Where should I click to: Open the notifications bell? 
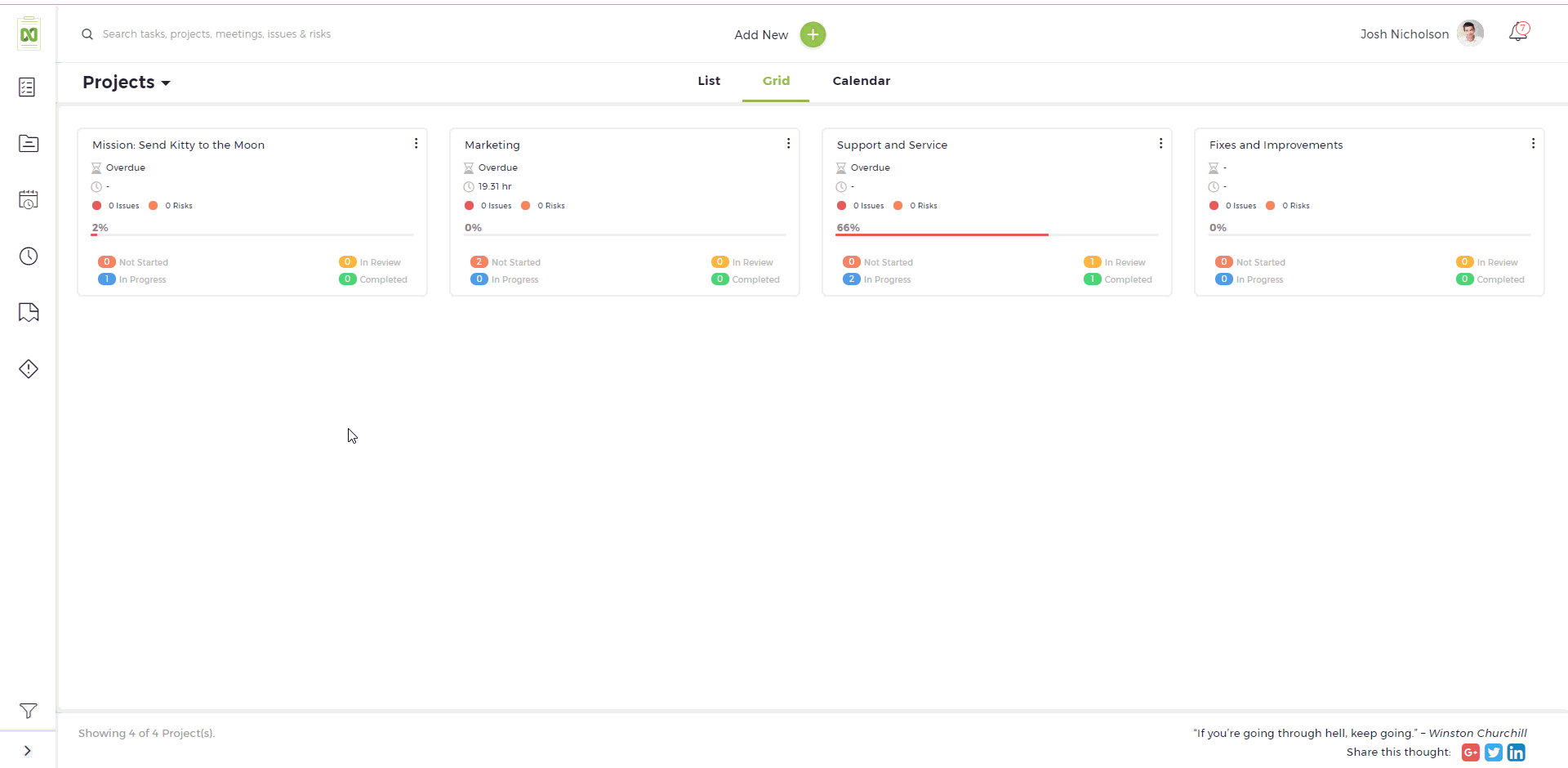click(x=1518, y=33)
